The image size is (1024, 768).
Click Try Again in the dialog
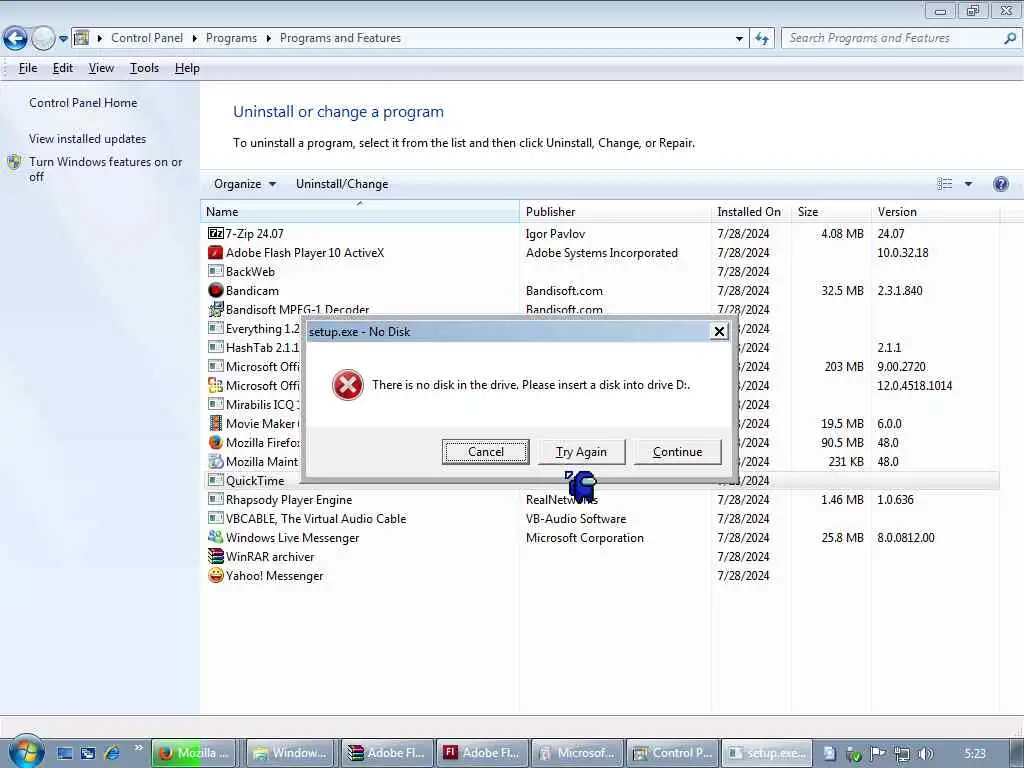[x=581, y=452]
